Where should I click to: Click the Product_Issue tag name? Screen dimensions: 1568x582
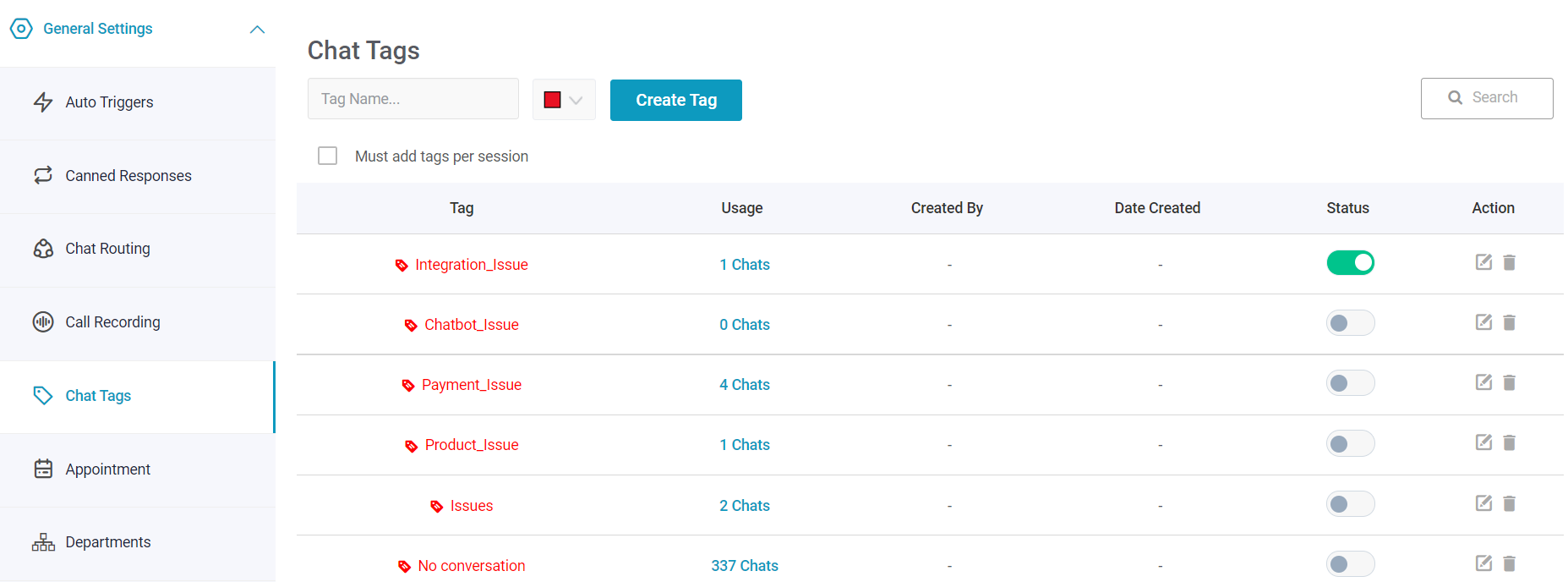472,445
